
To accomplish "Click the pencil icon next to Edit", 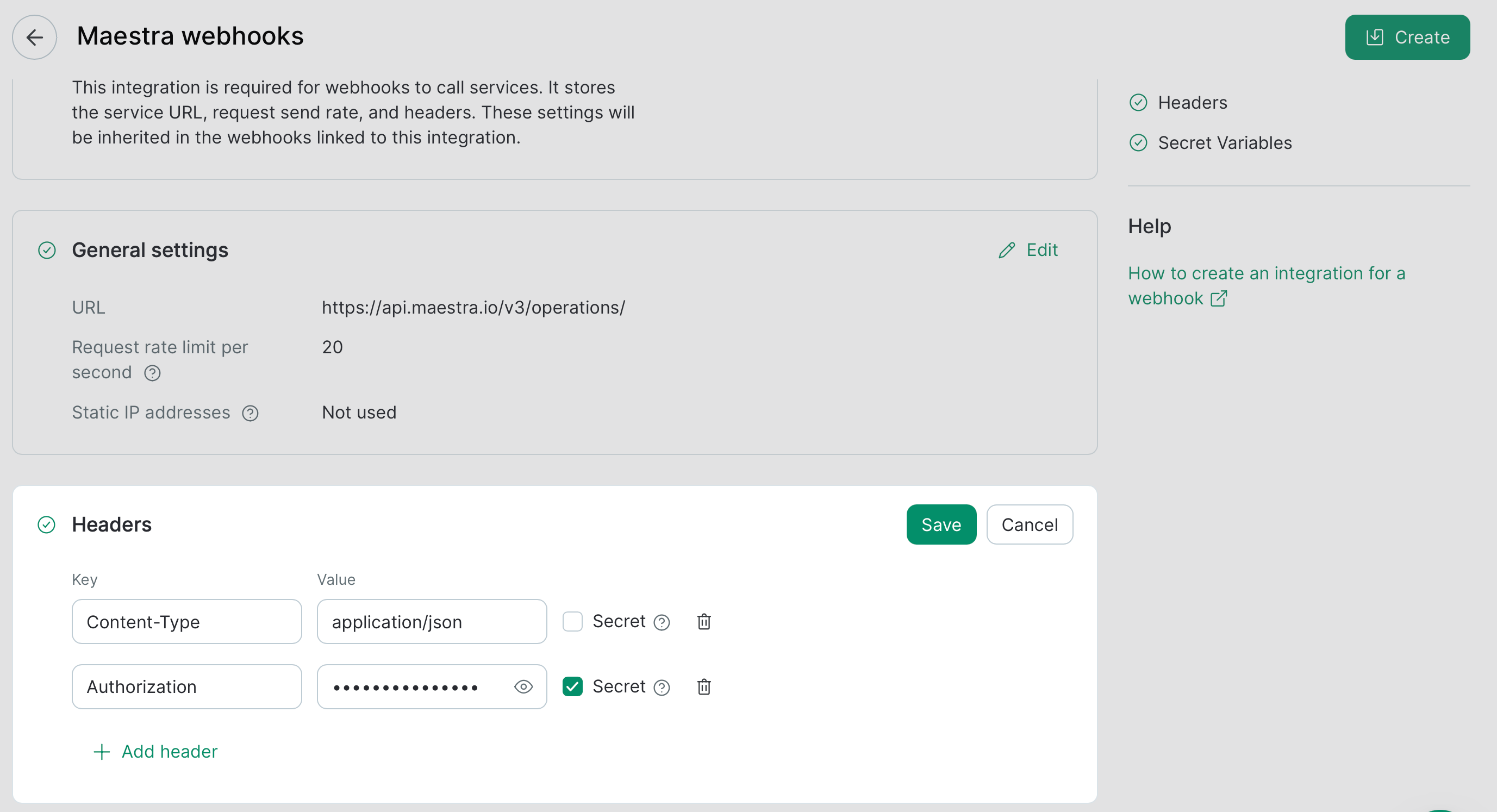I will [1007, 251].
